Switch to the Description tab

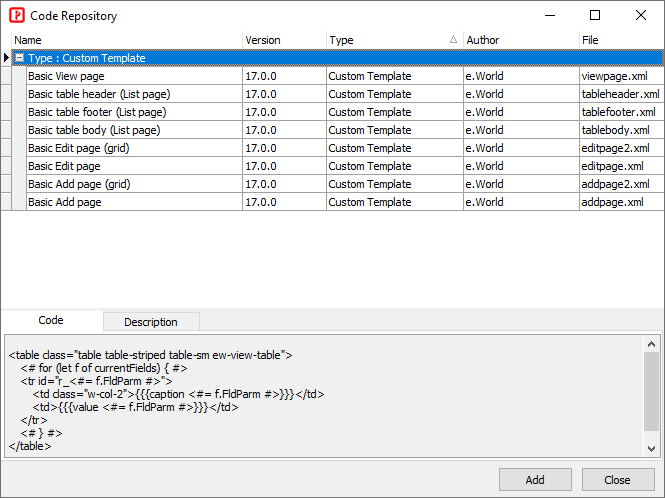150,322
